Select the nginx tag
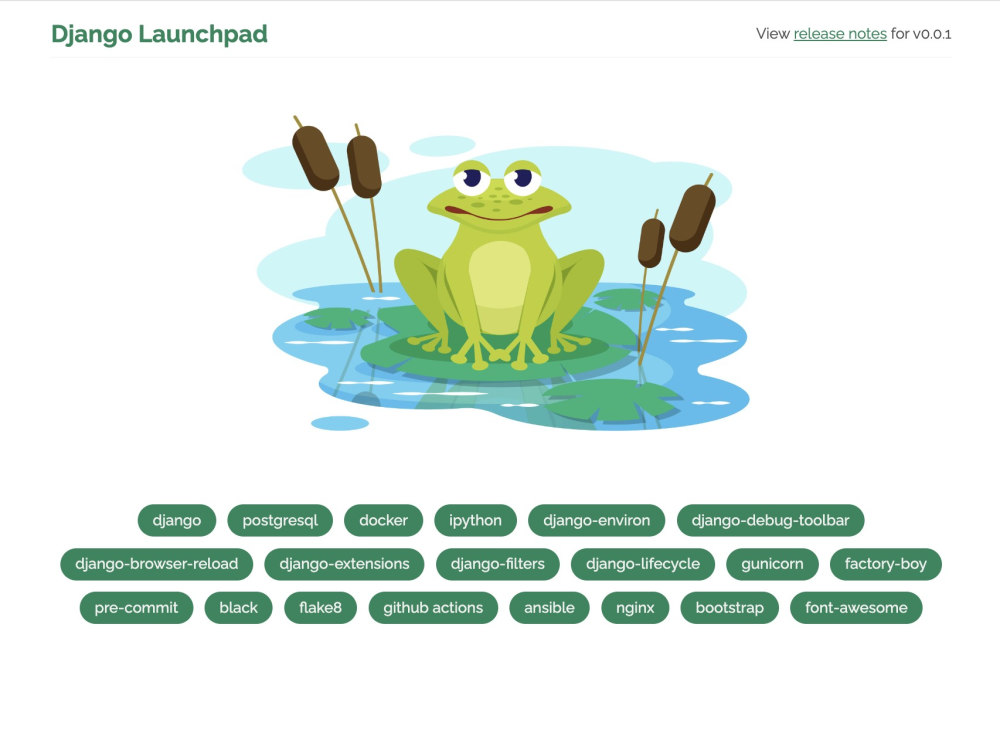This screenshot has height=750, width=1000. pos(635,608)
